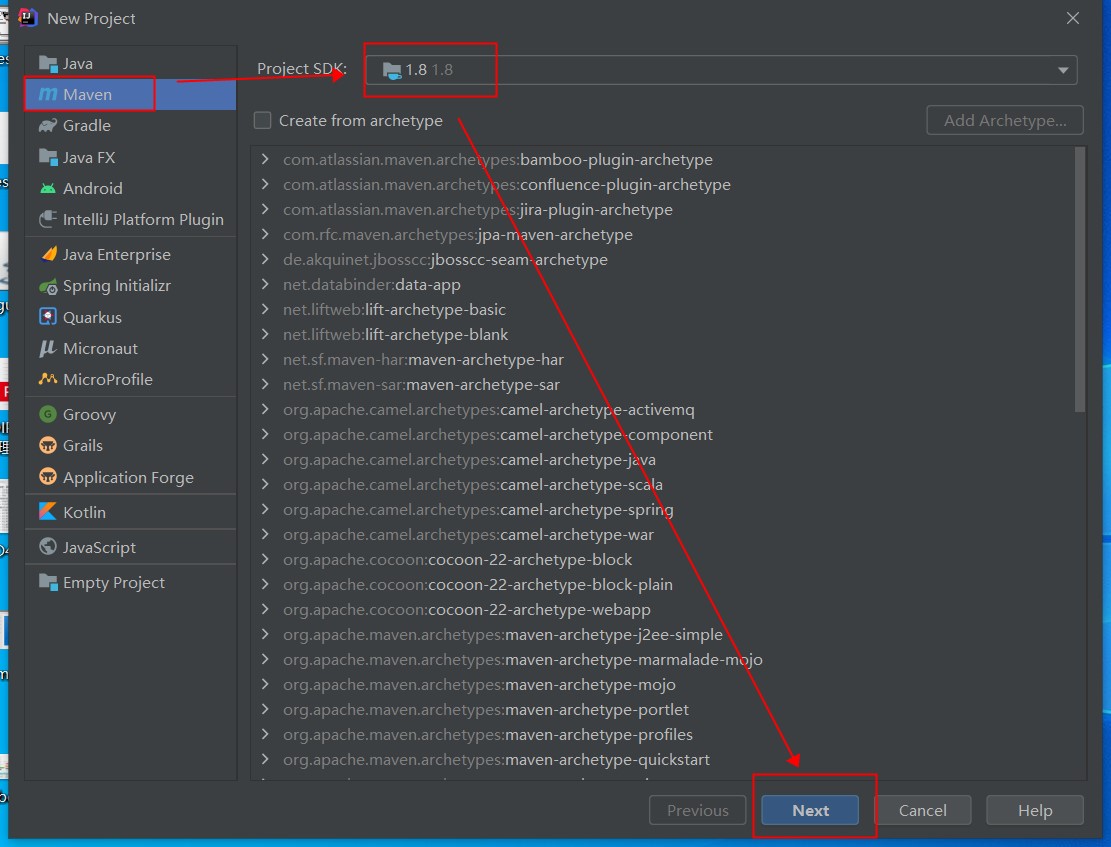Click the Kotlin logo icon
Image resolution: width=1111 pixels, height=847 pixels.
coord(48,512)
